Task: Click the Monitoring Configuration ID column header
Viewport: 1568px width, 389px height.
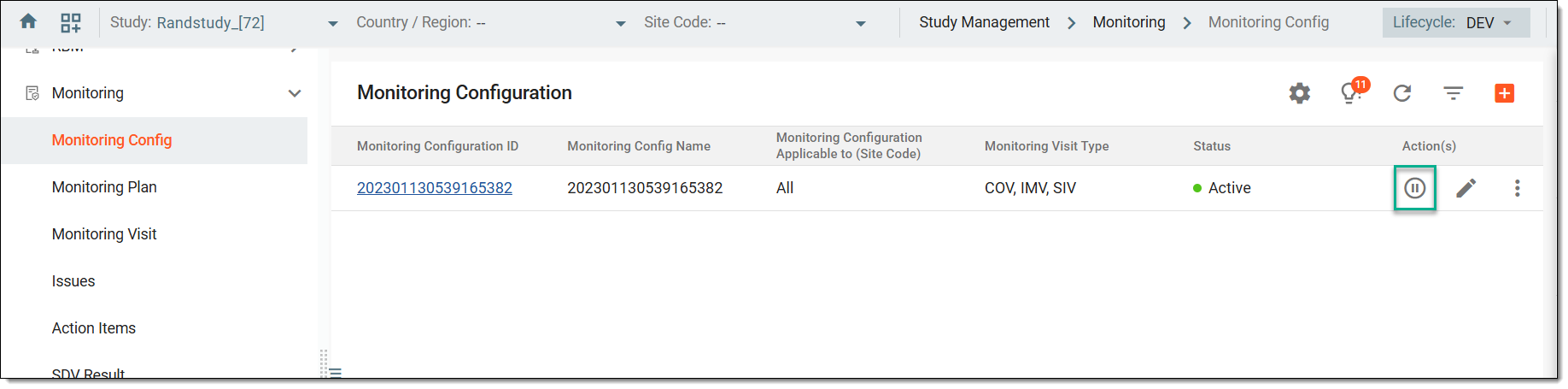Action: coord(437,146)
